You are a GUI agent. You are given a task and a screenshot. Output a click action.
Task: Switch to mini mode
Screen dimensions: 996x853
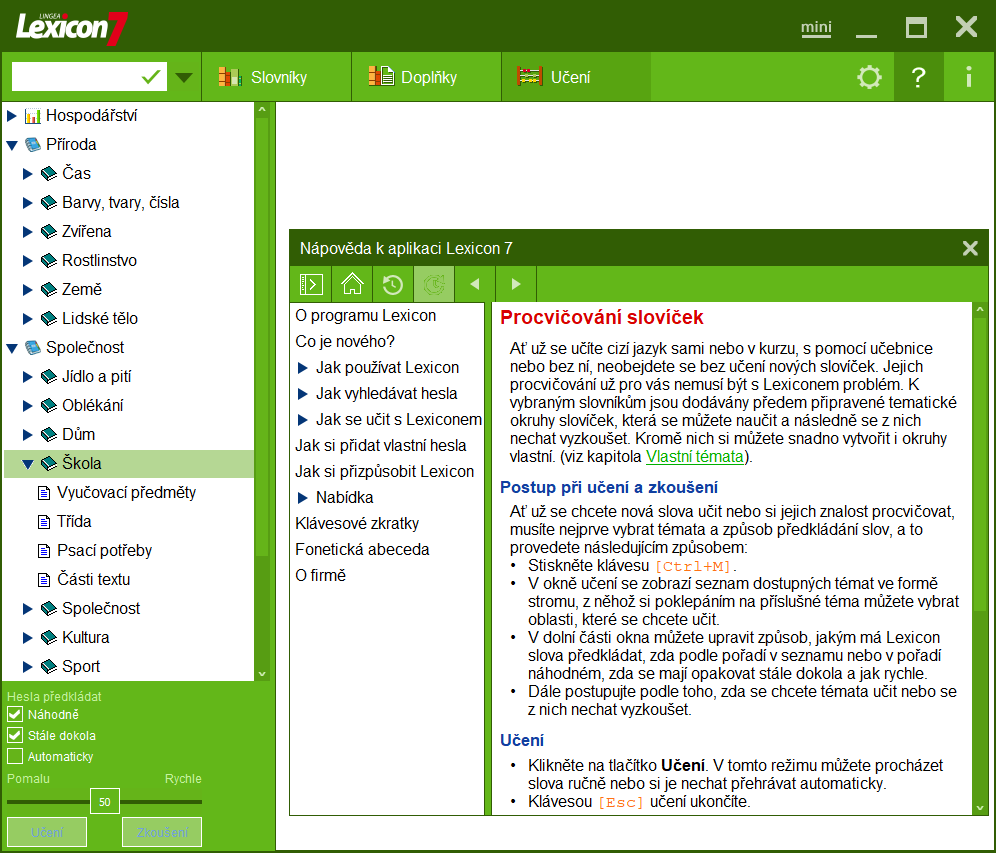tap(816, 27)
